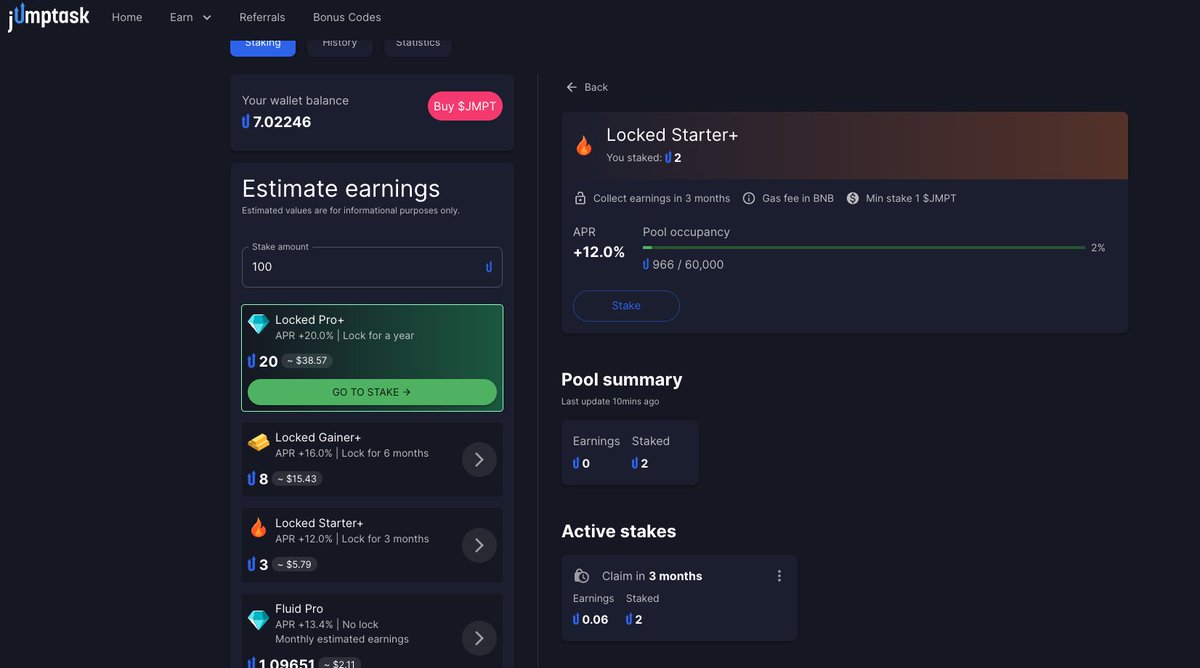Click the flame icon in pool header
1200x668 pixels.
click(584, 146)
